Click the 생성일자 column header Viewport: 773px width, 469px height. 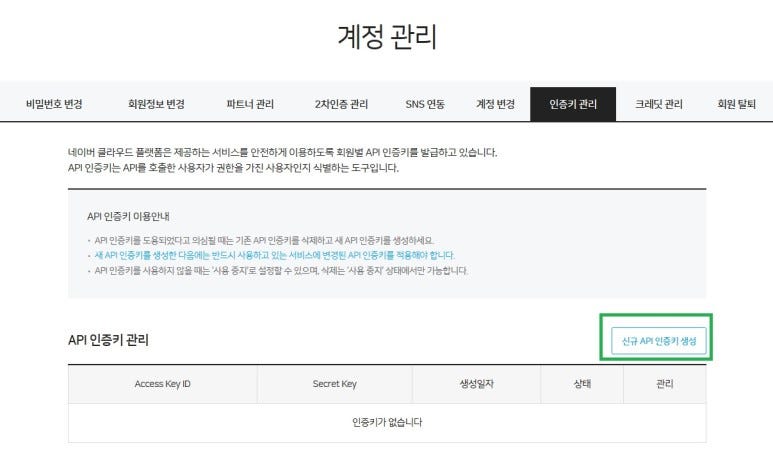476,384
